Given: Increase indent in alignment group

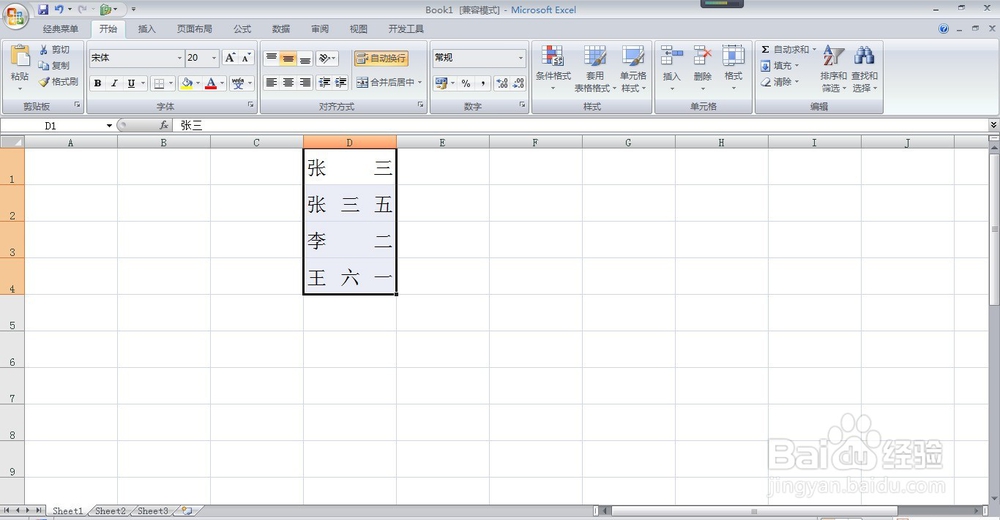Looking at the screenshot, I should [x=341, y=82].
